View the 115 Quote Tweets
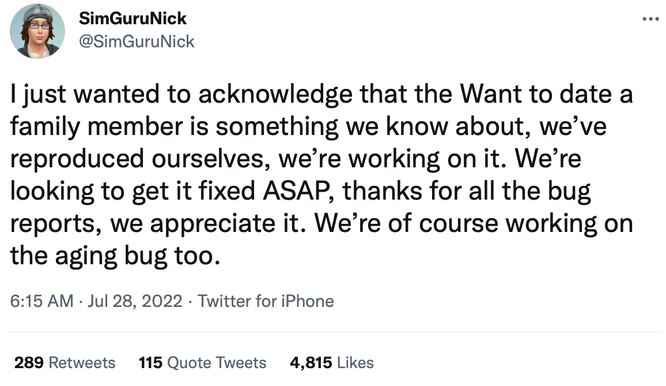Screen dimensions: 666x386 coord(202,363)
